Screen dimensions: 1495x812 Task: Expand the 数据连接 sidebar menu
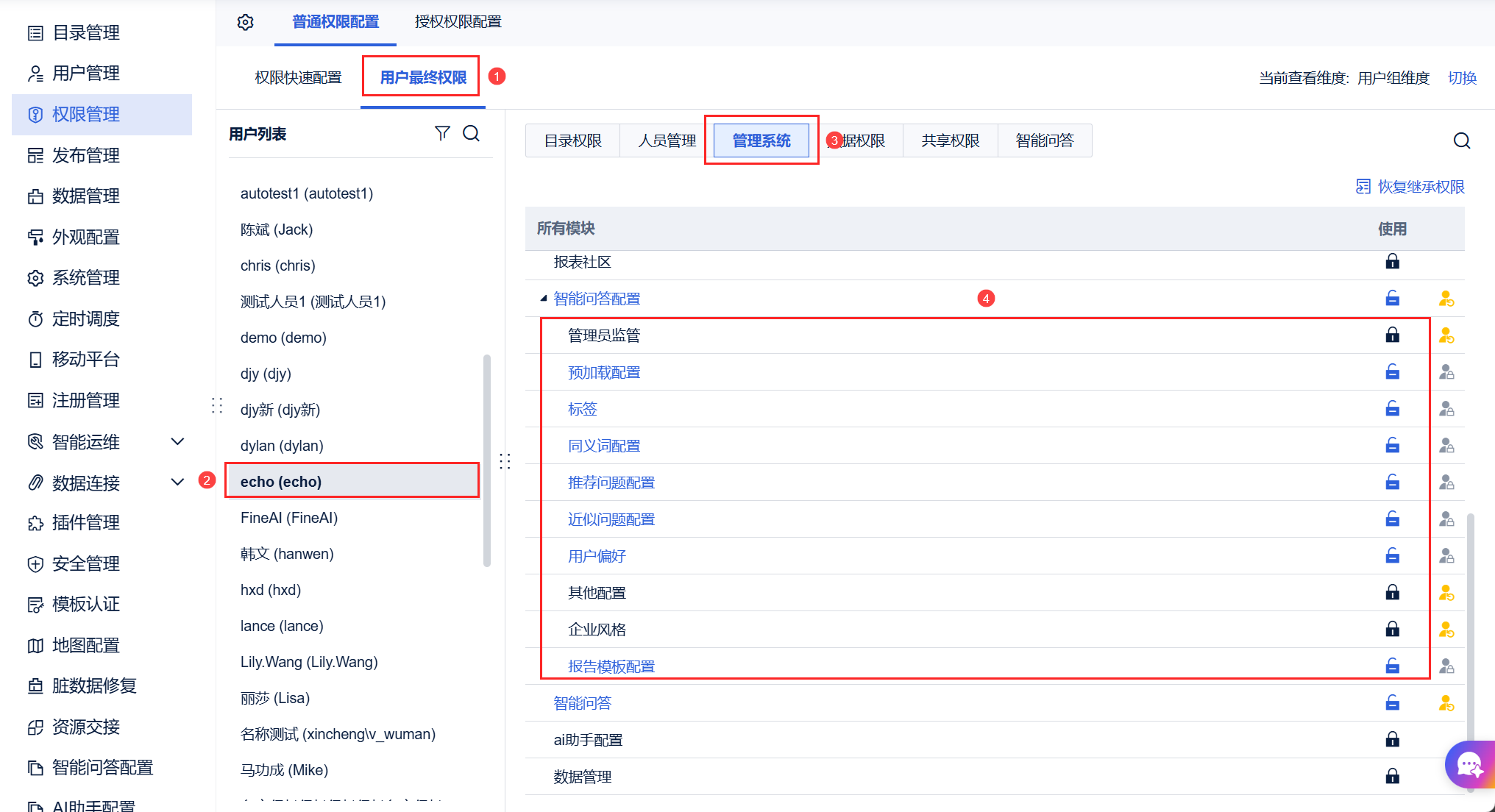click(177, 482)
